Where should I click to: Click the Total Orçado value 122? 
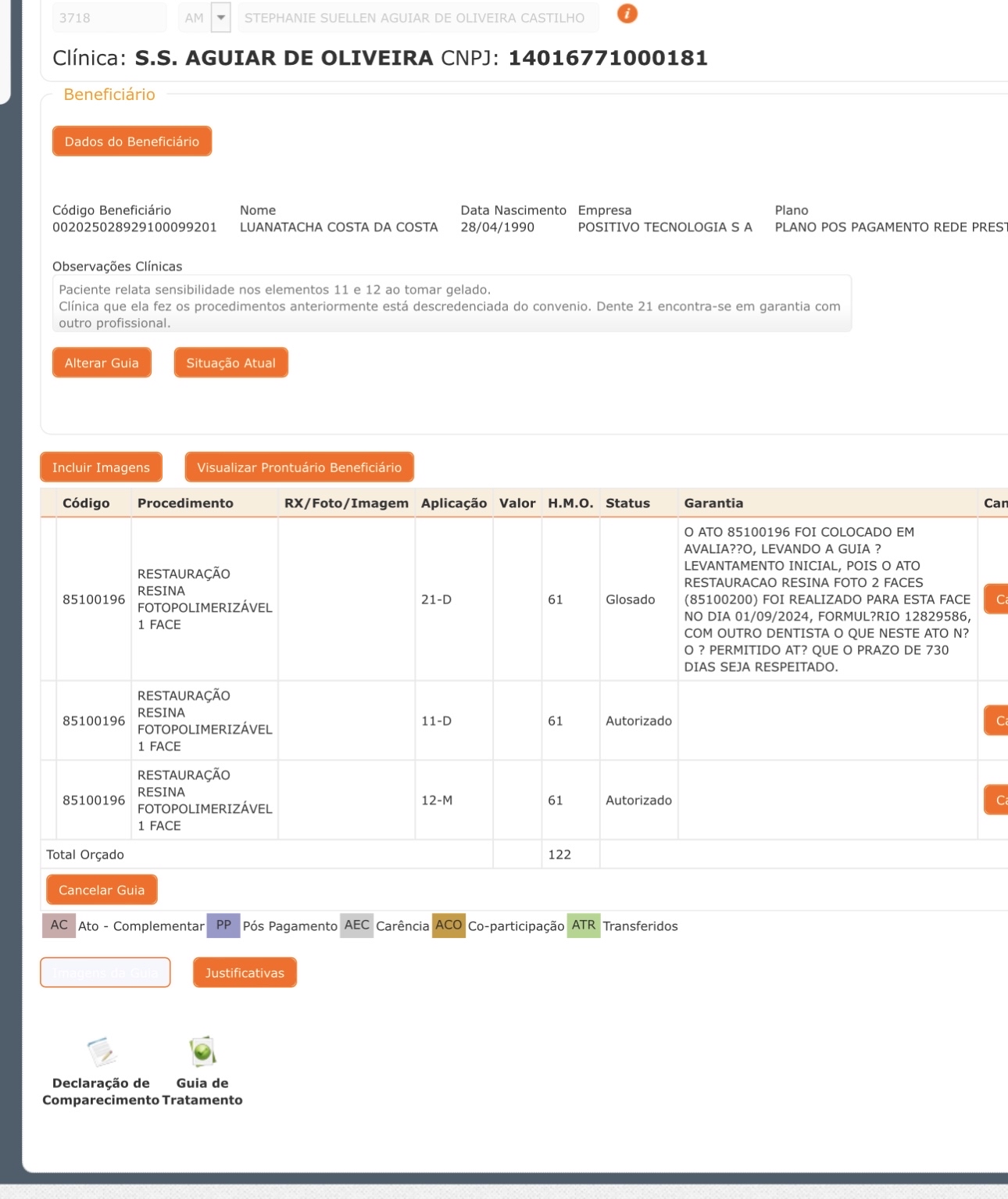559,854
